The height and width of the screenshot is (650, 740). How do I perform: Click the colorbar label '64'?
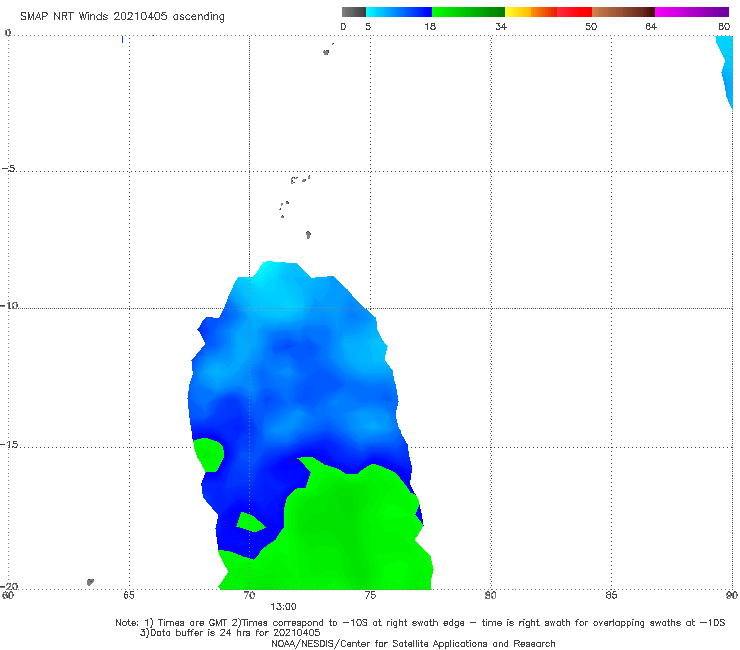point(651,26)
